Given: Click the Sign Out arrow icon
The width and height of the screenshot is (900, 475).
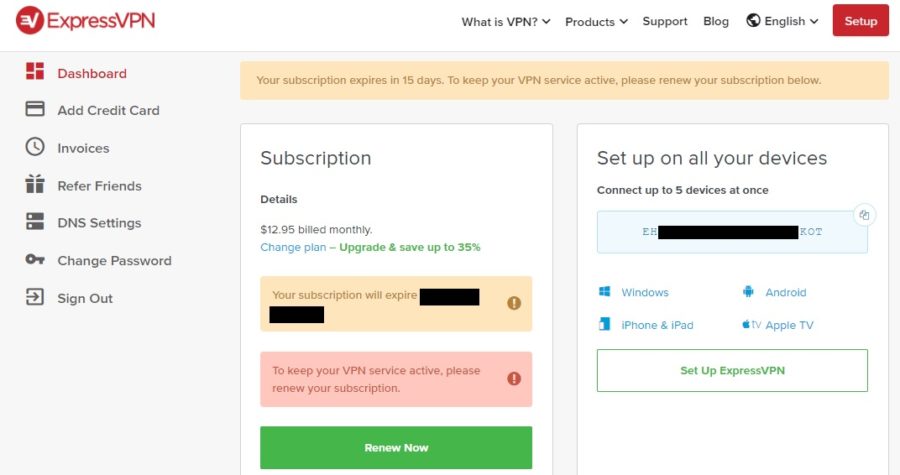Looking at the screenshot, I should 35,297.
